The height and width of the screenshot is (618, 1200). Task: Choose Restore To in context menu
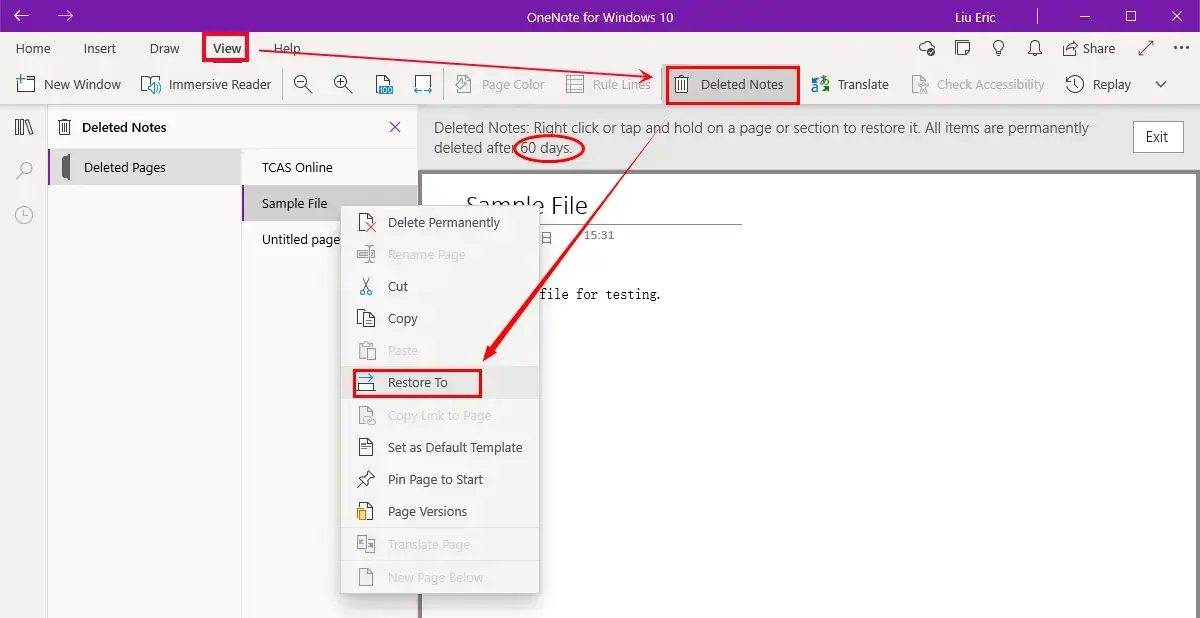point(418,383)
